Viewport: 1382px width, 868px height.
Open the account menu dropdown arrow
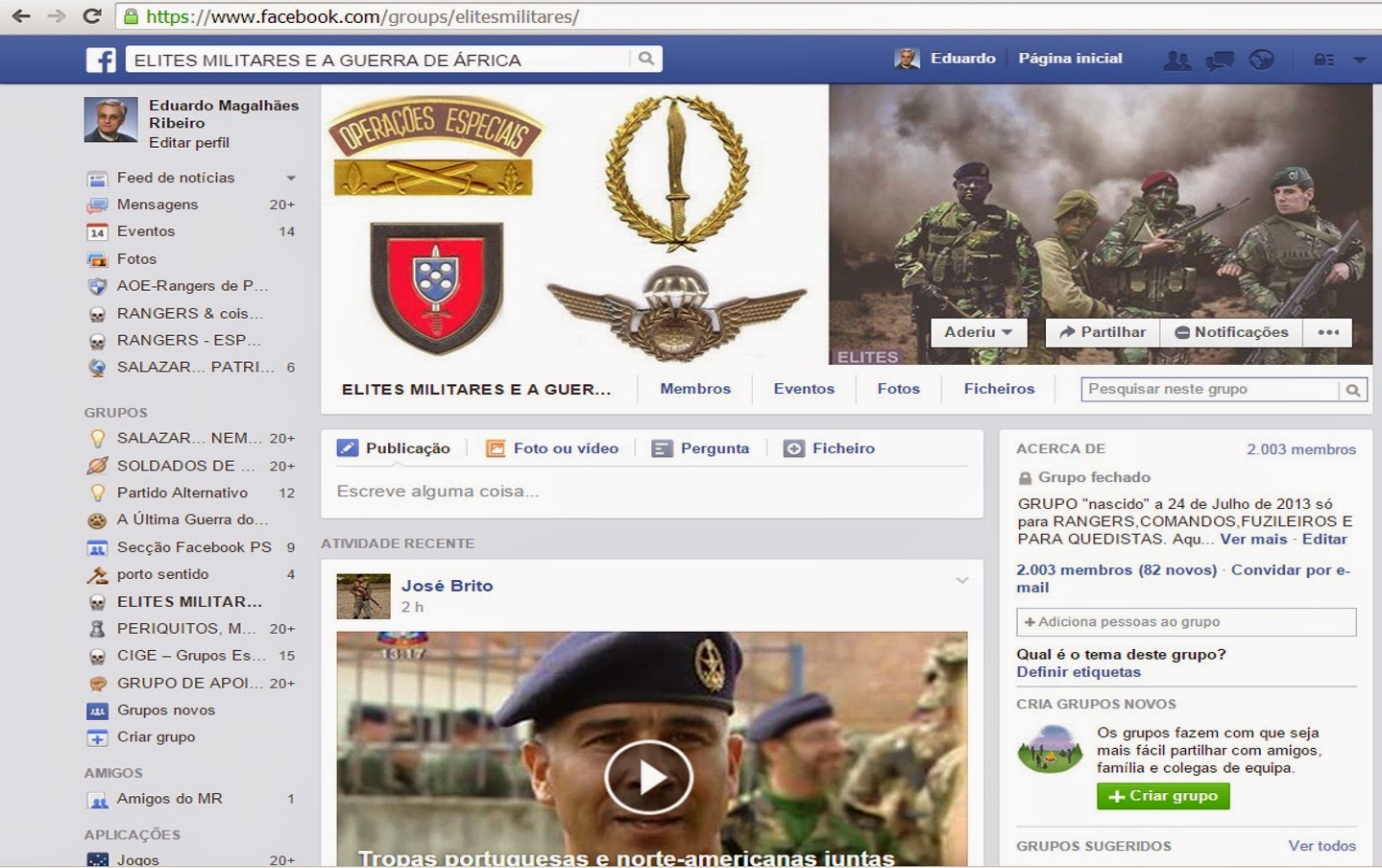pyautogui.click(x=1360, y=60)
